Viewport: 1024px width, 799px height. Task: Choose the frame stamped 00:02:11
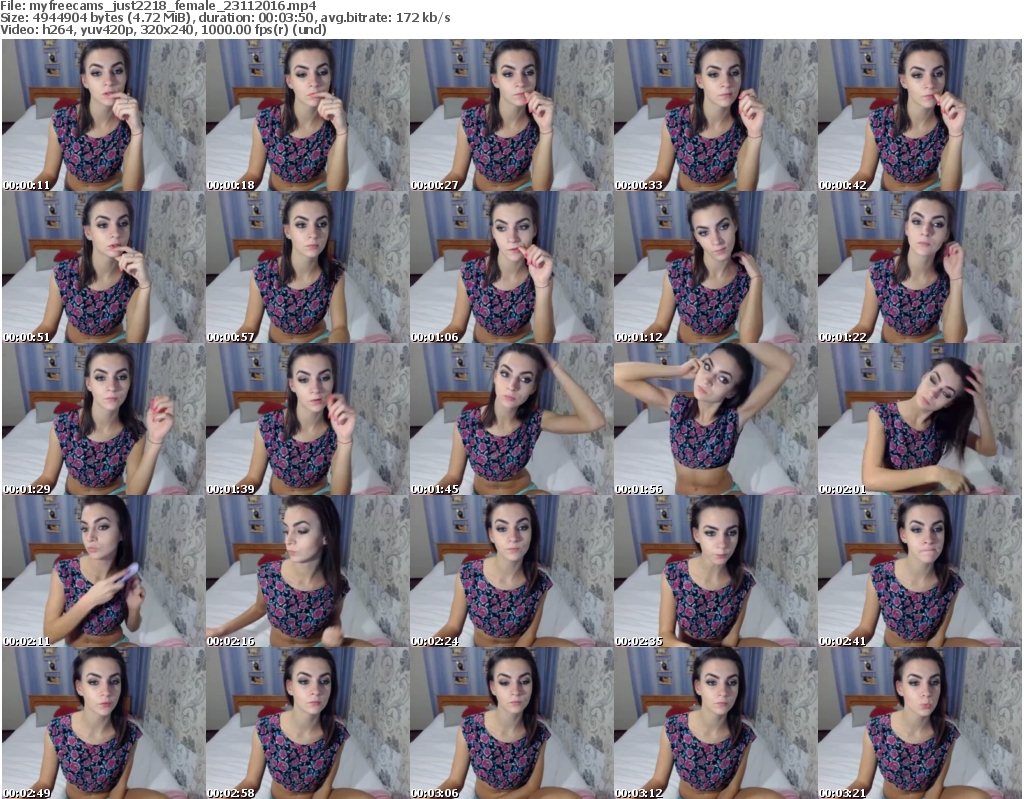pos(103,572)
